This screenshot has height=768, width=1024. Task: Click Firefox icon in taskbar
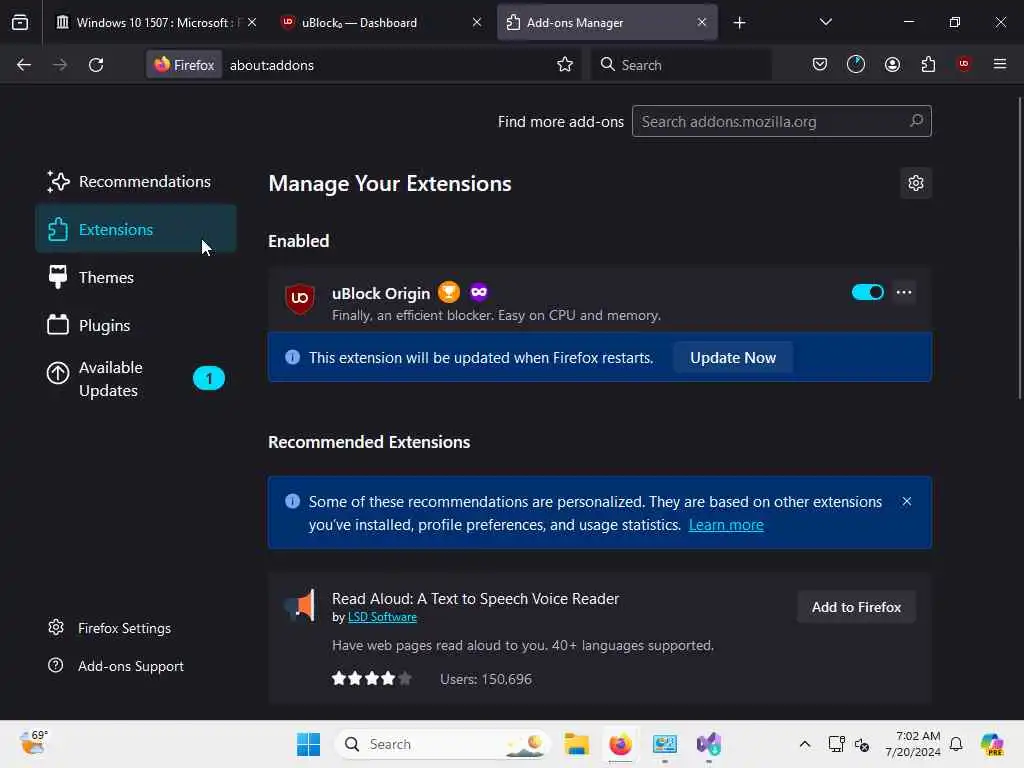tap(620, 744)
